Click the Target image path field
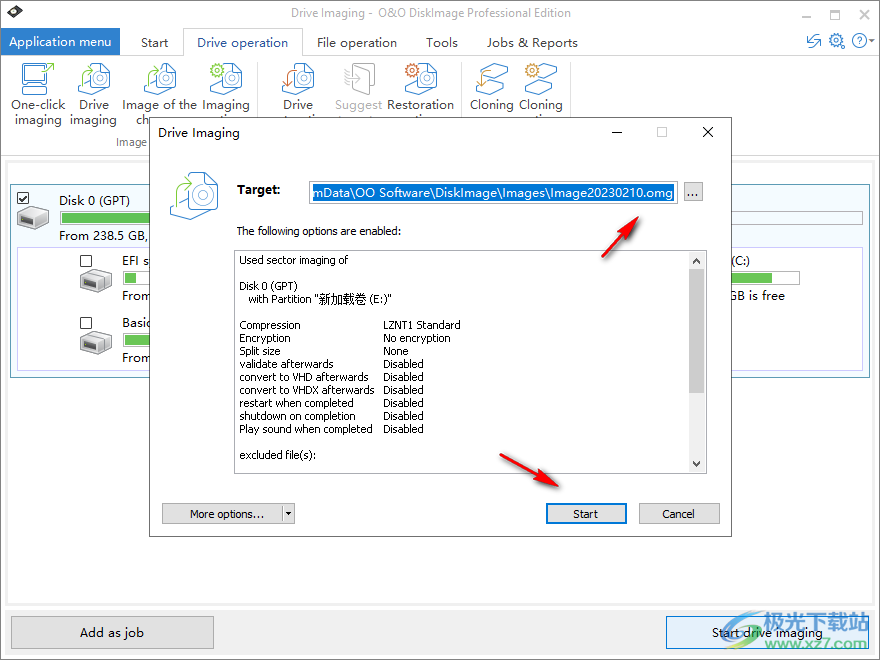The image size is (880, 660). pyautogui.click(x=493, y=192)
